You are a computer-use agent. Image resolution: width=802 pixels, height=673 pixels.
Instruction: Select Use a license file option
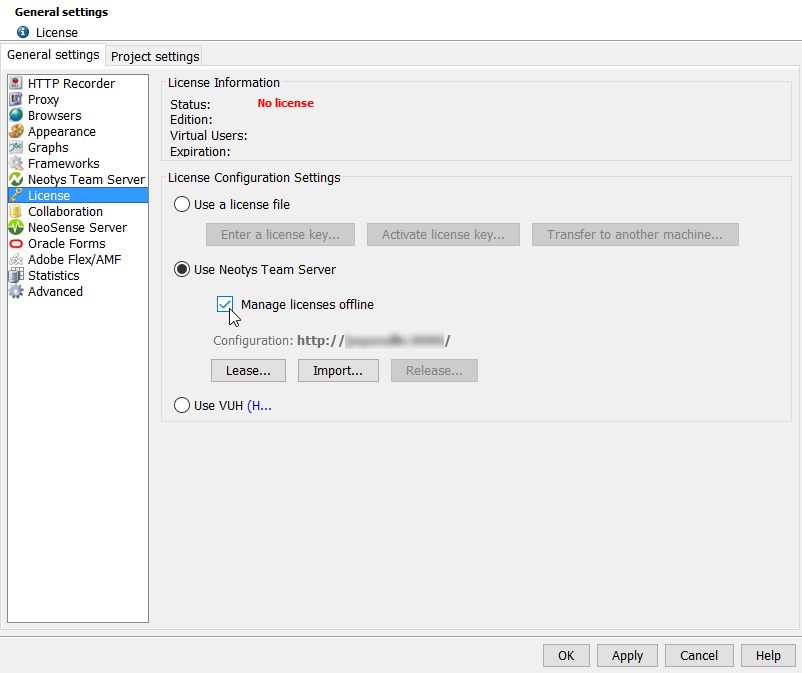click(x=182, y=205)
